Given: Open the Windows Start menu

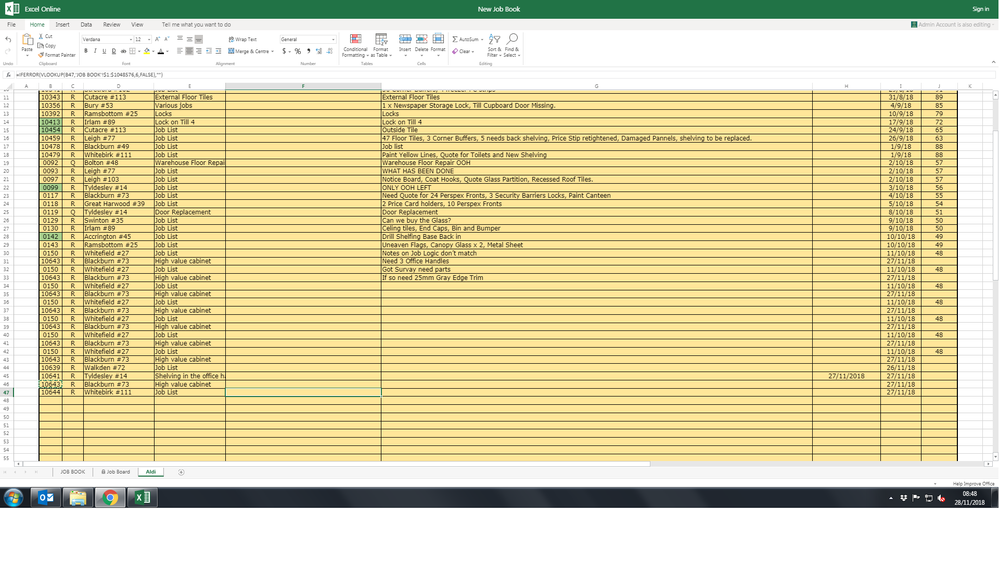Looking at the screenshot, I should click(x=13, y=498).
